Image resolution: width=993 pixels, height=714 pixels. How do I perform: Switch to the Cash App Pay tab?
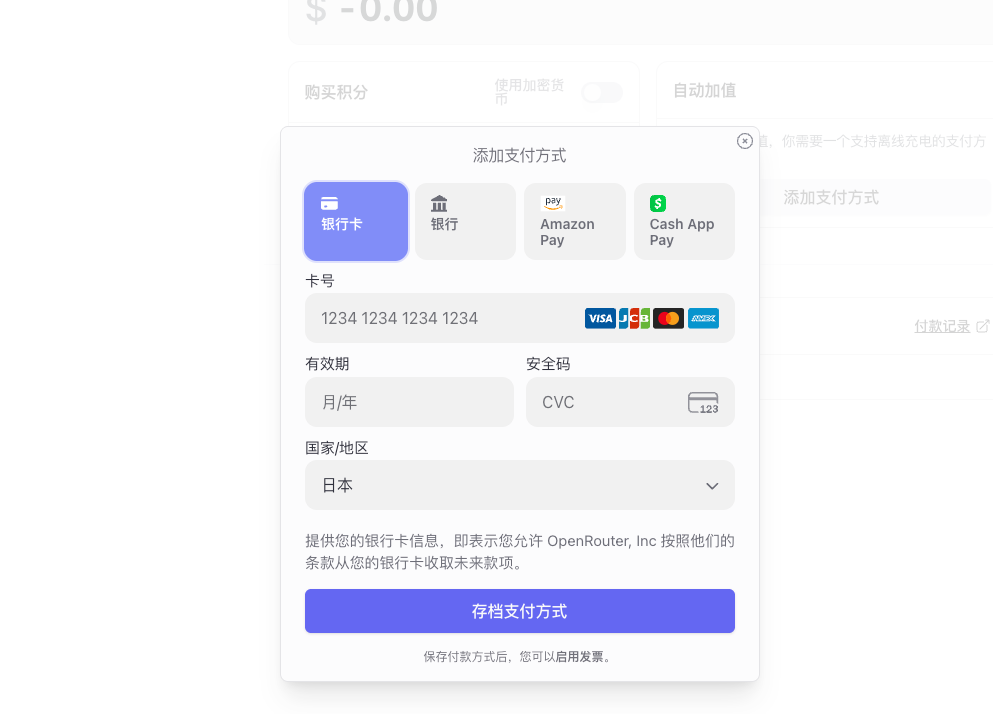[684, 221]
